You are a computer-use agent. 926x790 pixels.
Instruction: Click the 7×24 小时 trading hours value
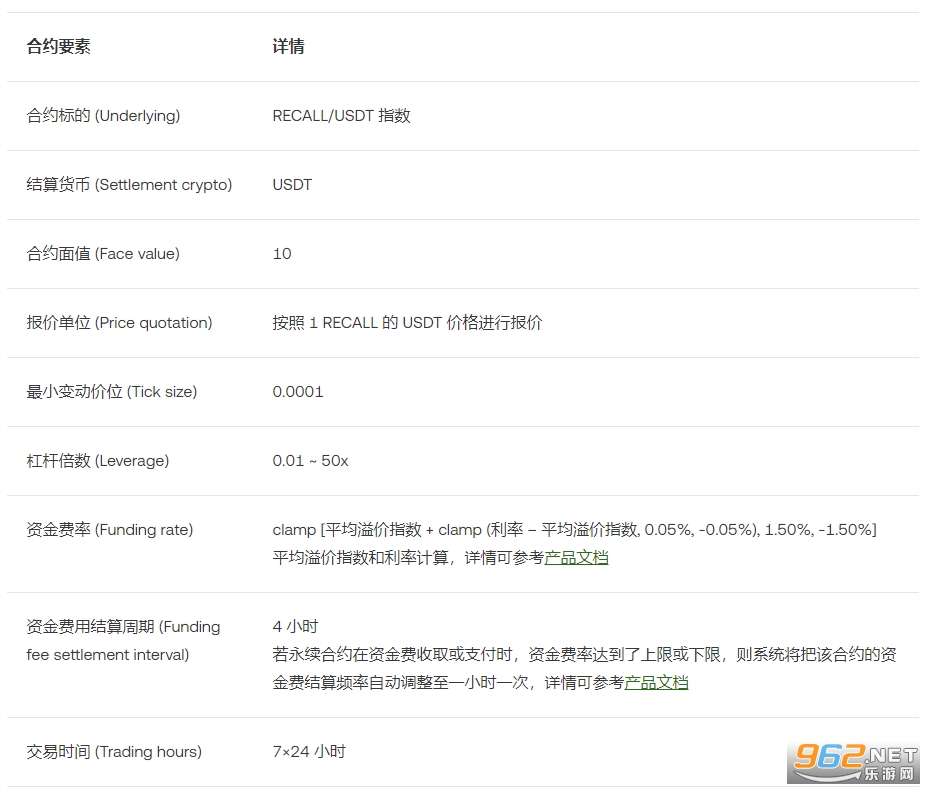click(309, 752)
